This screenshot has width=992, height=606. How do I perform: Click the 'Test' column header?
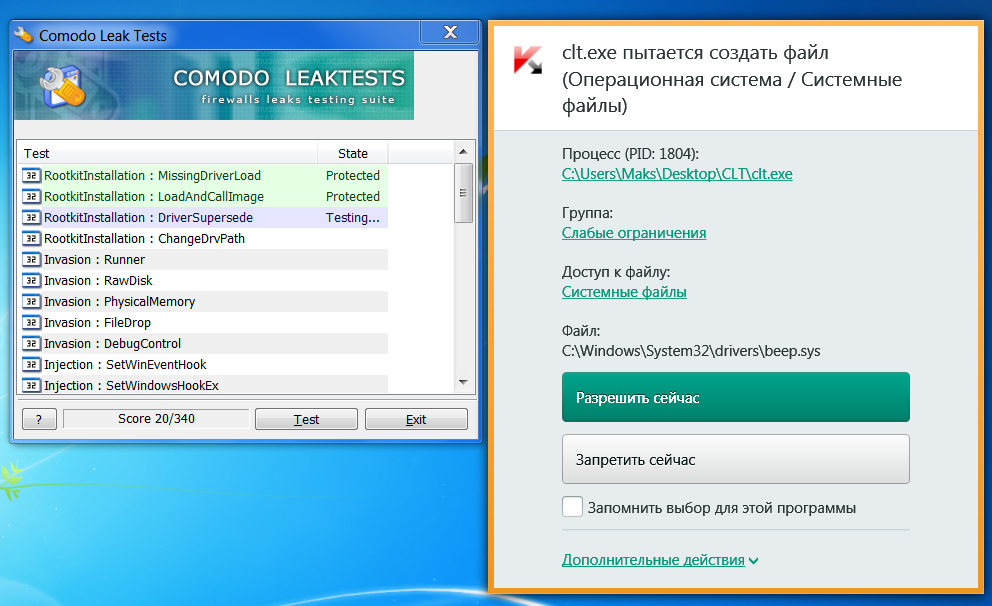(x=168, y=153)
